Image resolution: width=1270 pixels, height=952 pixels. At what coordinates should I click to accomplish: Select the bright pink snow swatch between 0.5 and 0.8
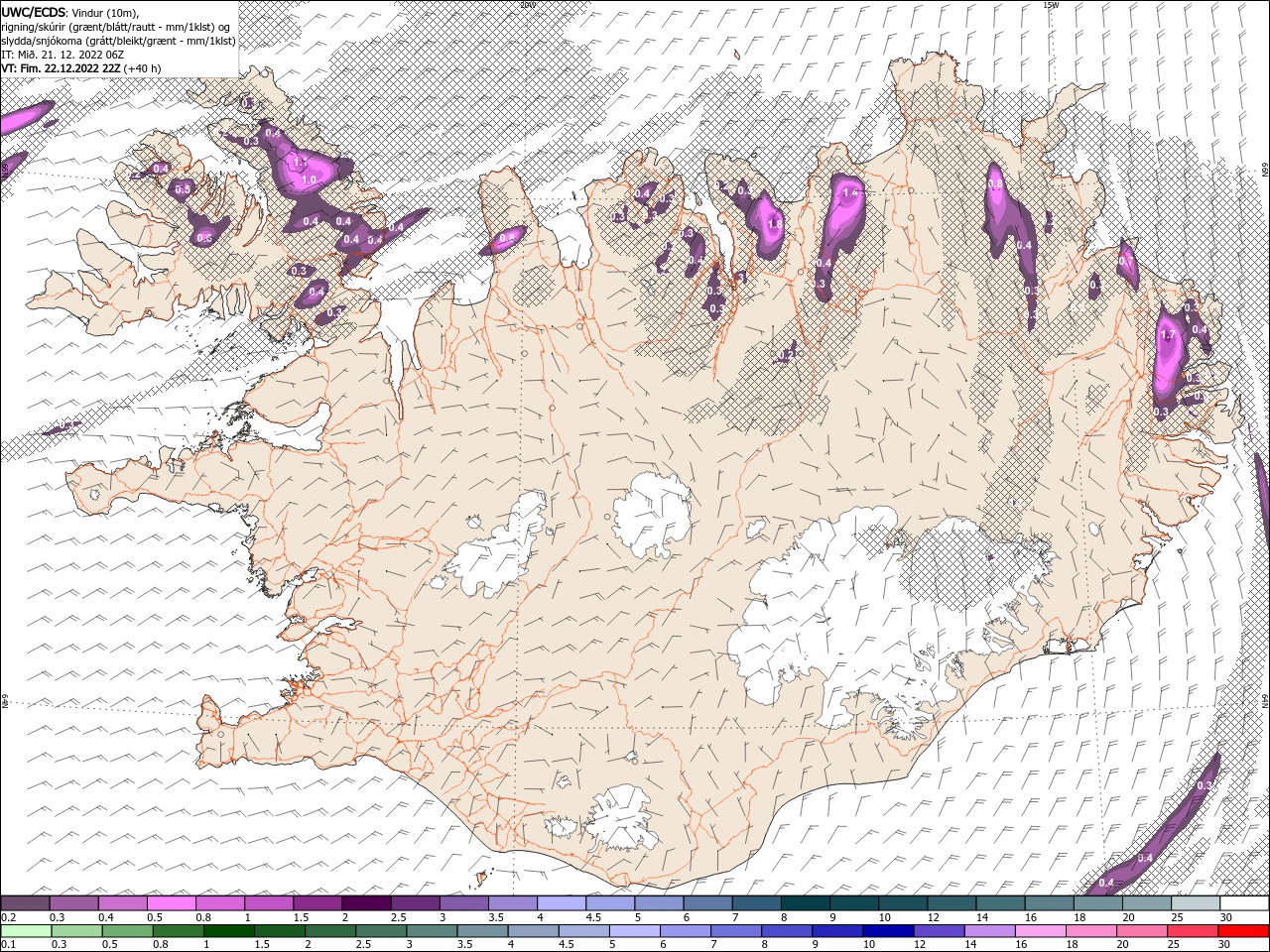coord(172,903)
